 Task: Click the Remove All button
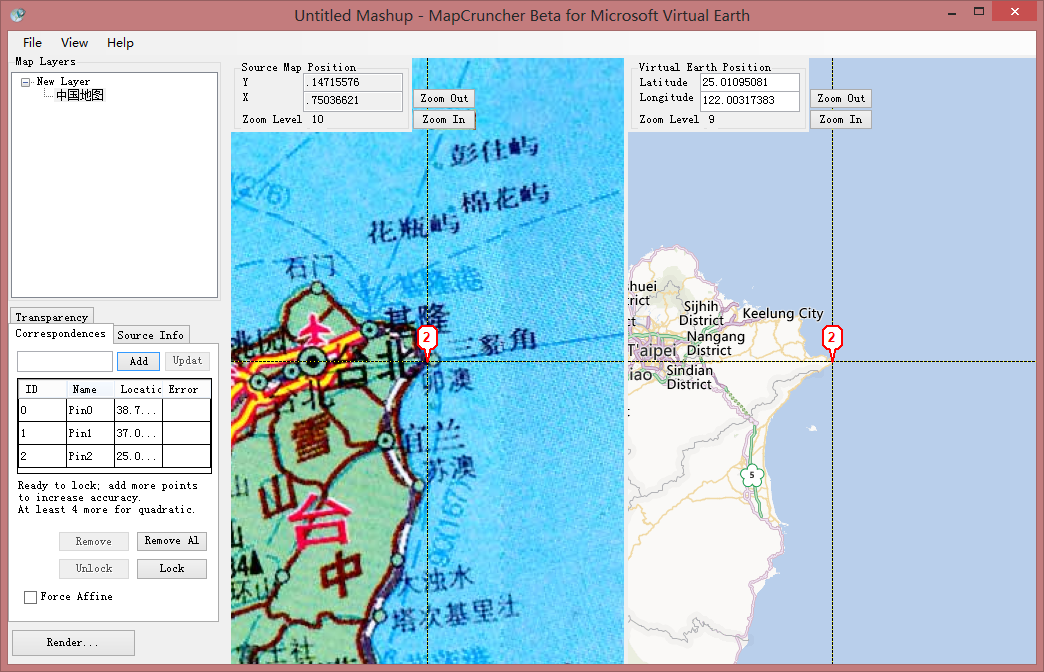172,541
